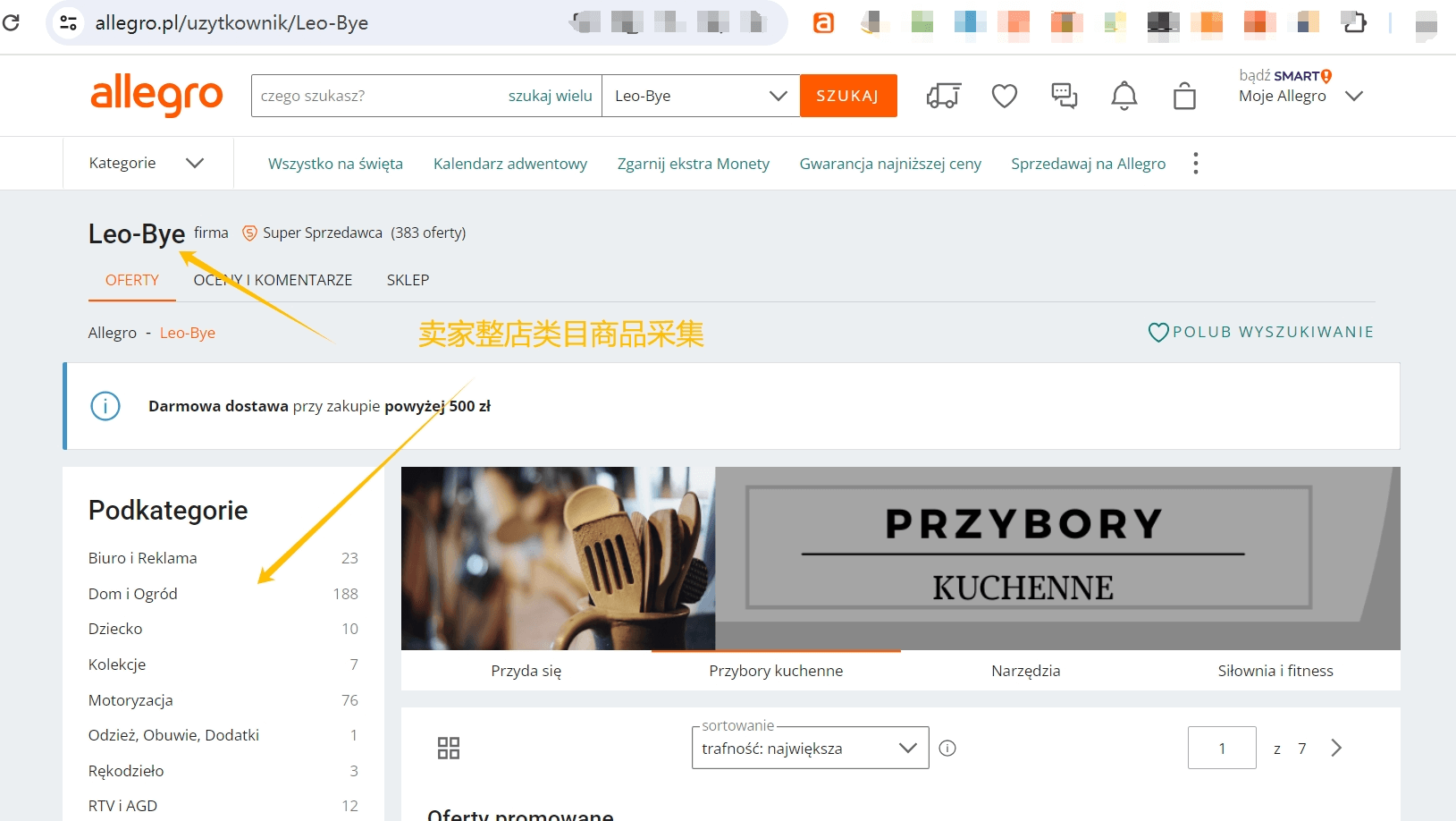Open delivery truck icon in header

[944, 95]
